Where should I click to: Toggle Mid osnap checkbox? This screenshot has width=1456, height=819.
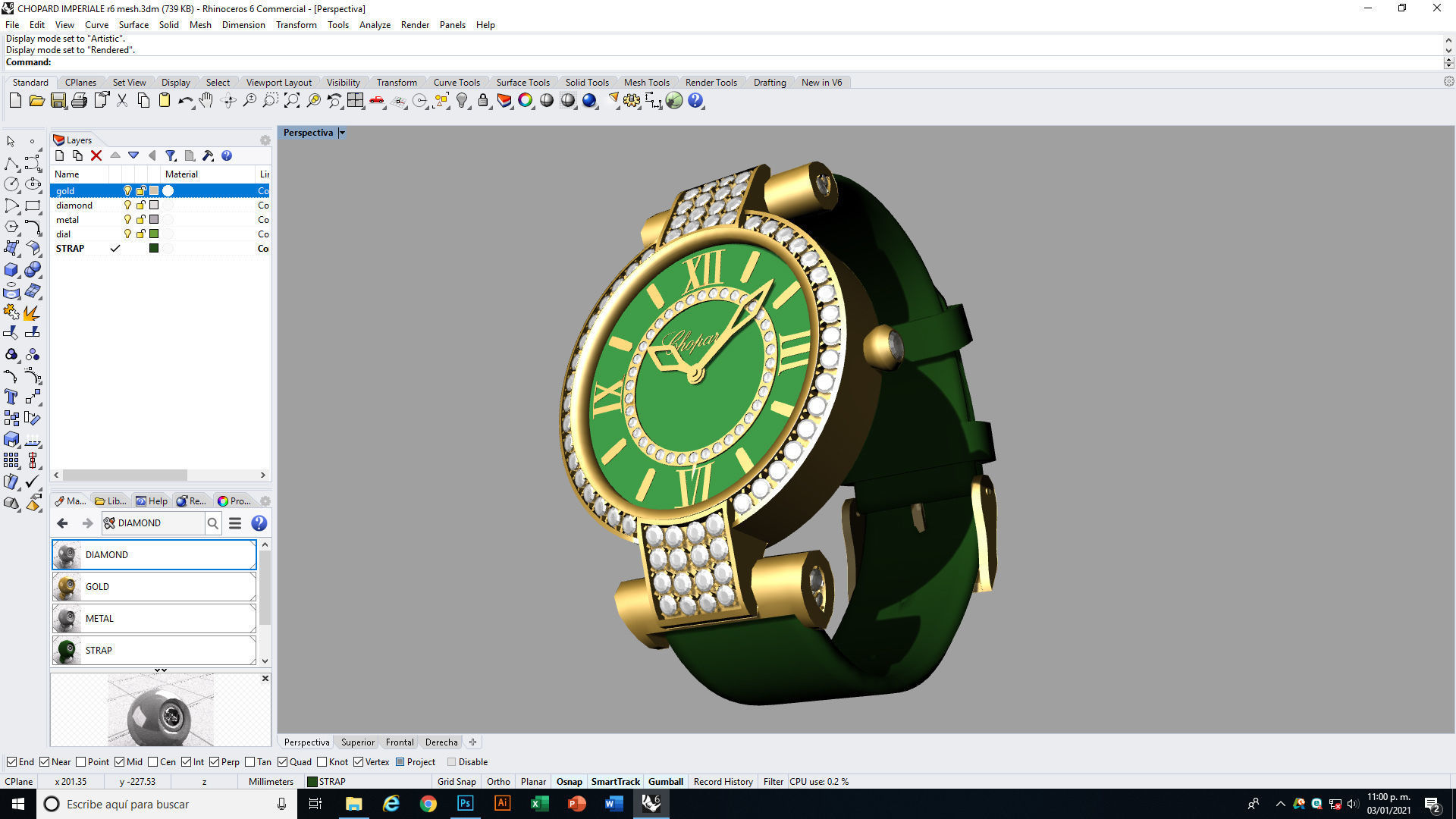pos(119,762)
